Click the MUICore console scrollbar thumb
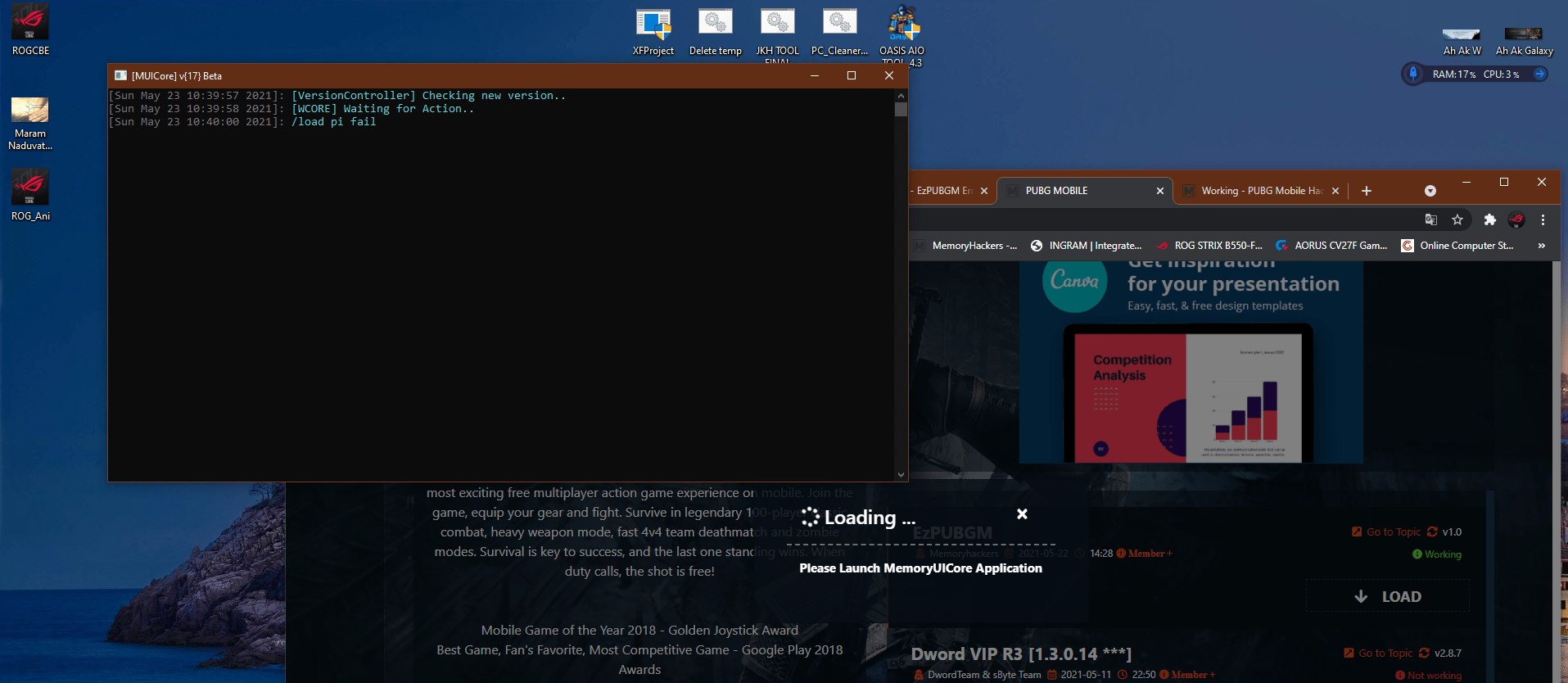This screenshot has width=1568, height=683. pos(901,109)
